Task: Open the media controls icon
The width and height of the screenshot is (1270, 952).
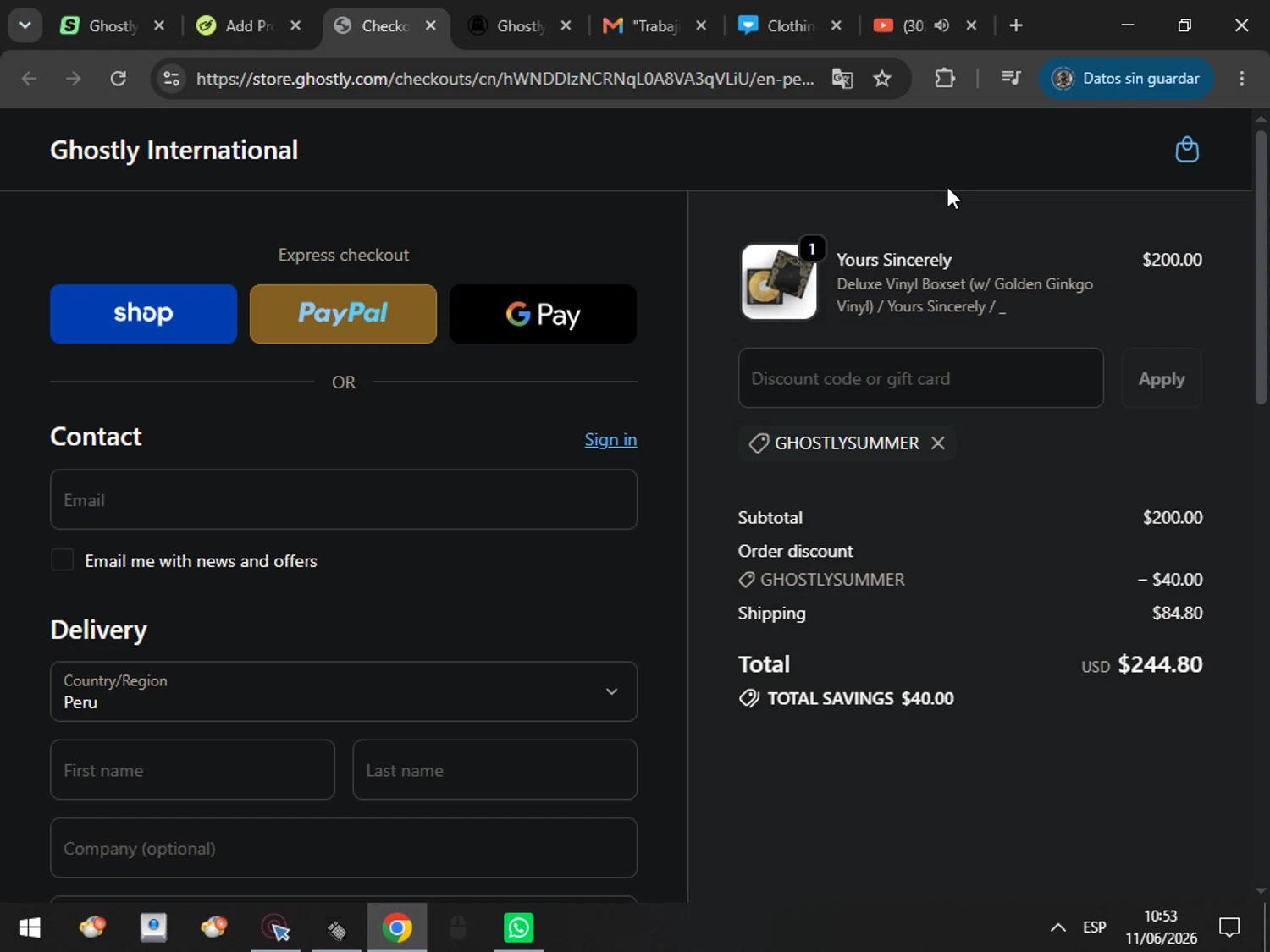Action: pyautogui.click(x=1011, y=79)
